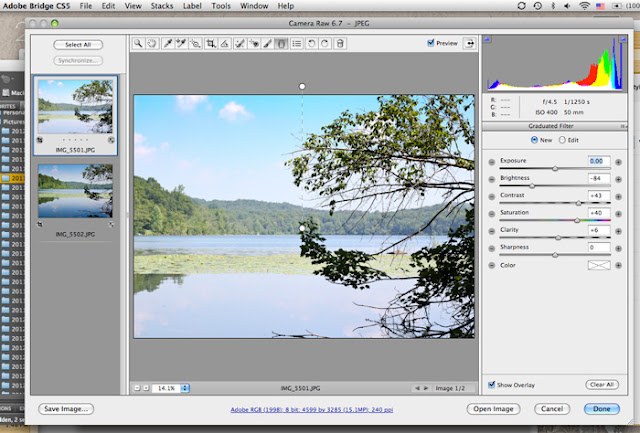640x433 pixels.
Task: Toggle shadow clipping warning in histogram
Action: click(487, 39)
